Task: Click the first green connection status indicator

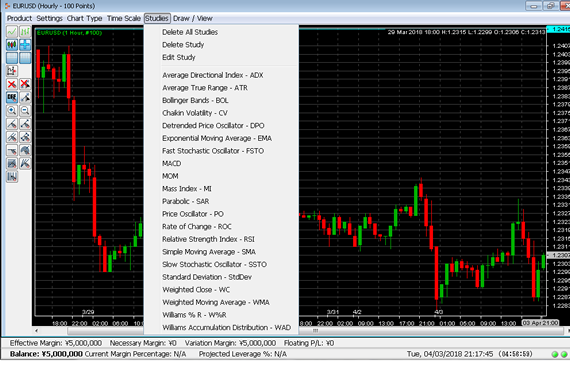Action: pyautogui.click(x=555, y=354)
